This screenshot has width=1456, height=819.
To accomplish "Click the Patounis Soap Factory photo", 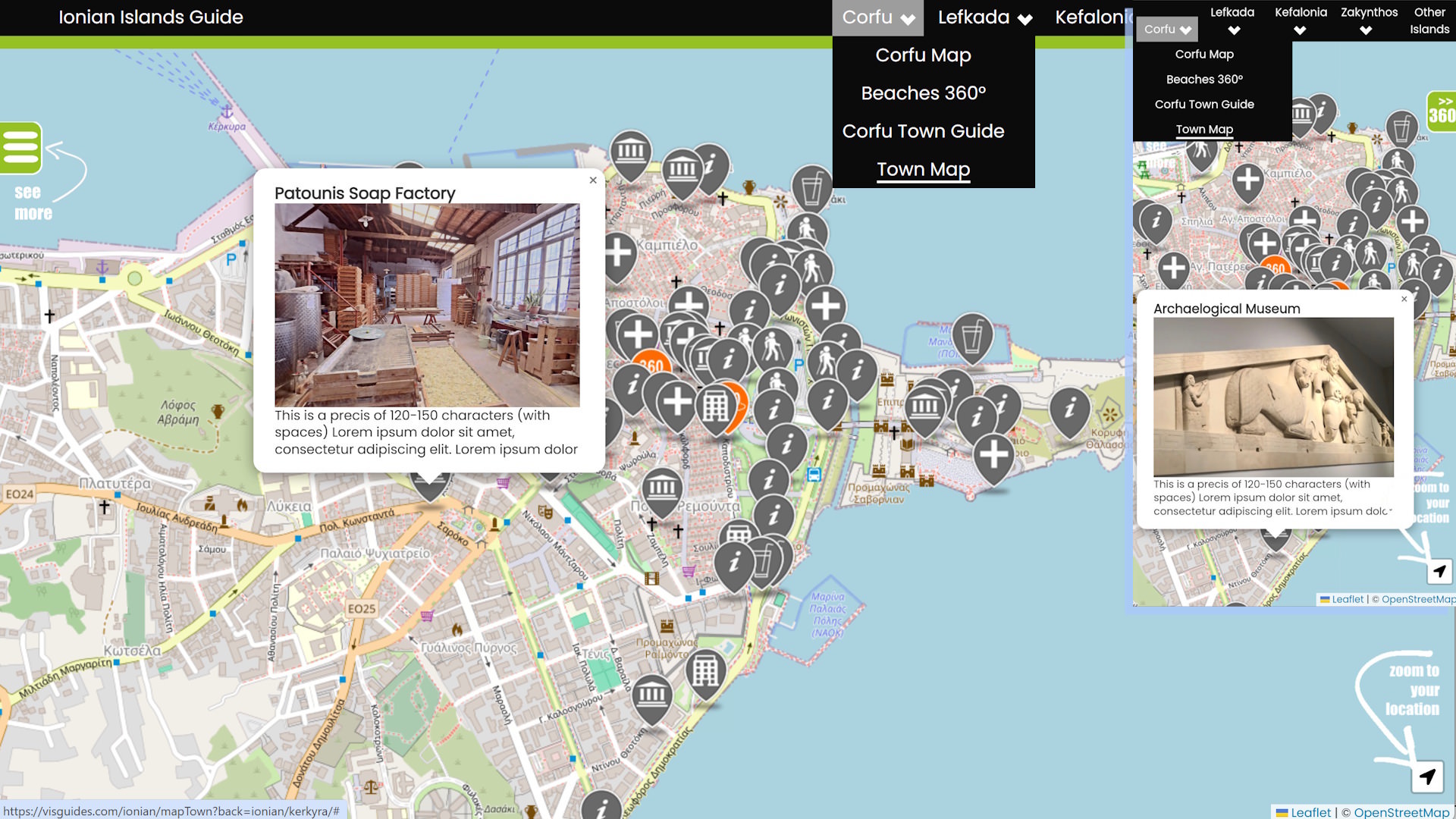I will (427, 305).
